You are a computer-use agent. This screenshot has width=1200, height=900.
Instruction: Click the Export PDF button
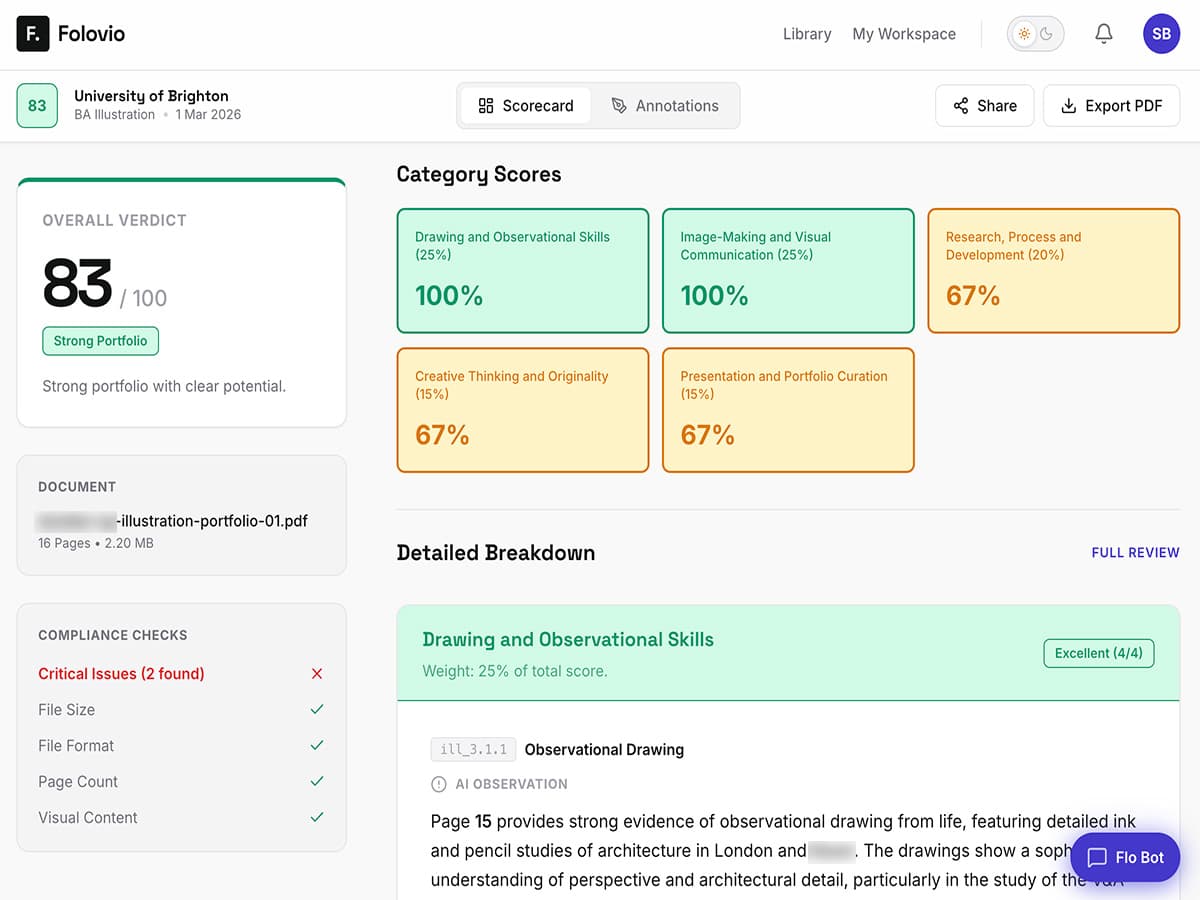[1111, 105]
